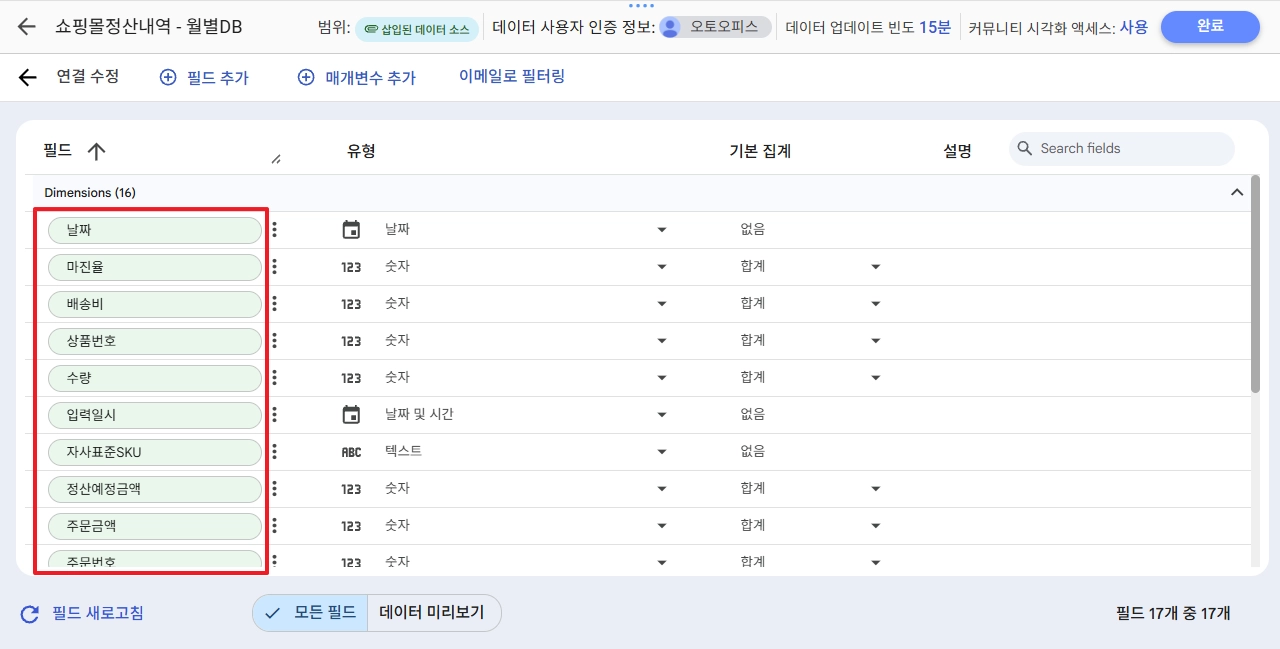Image resolution: width=1280 pixels, height=649 pixels.
Task: Open more options for 상품번호 field
Action: pyautogui.click(x=275, y=341)
